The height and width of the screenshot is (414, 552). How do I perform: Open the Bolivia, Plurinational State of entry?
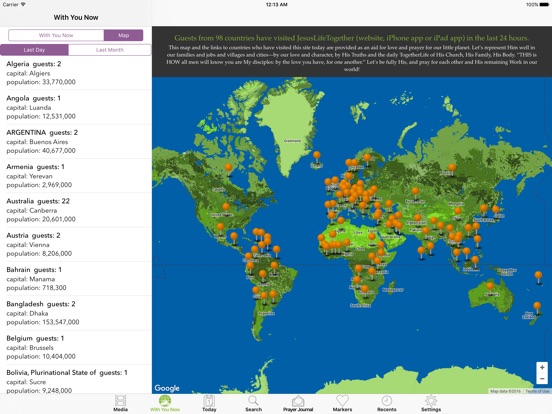[x=76, y=380]
